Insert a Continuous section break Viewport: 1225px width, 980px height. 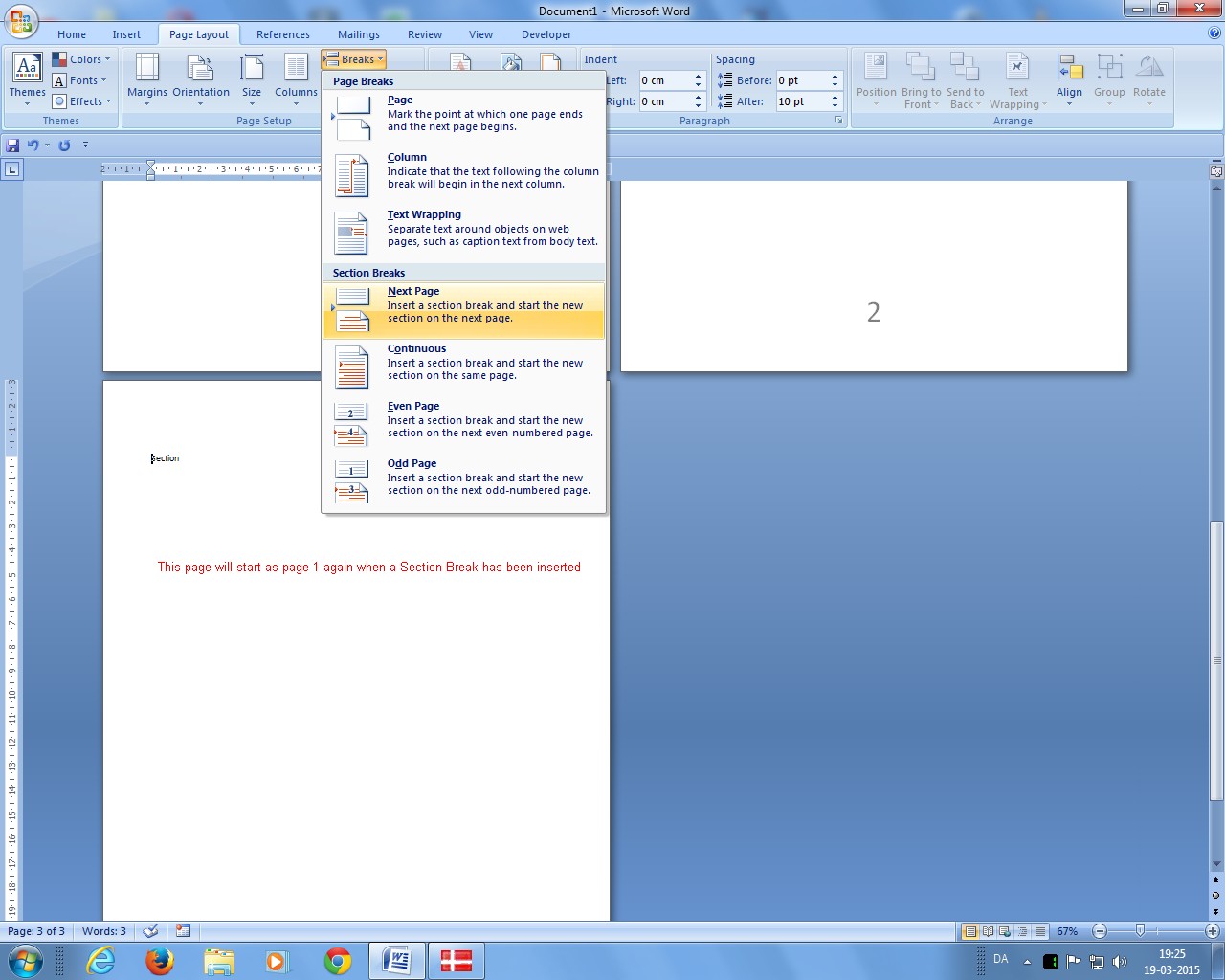pos(463,367)
